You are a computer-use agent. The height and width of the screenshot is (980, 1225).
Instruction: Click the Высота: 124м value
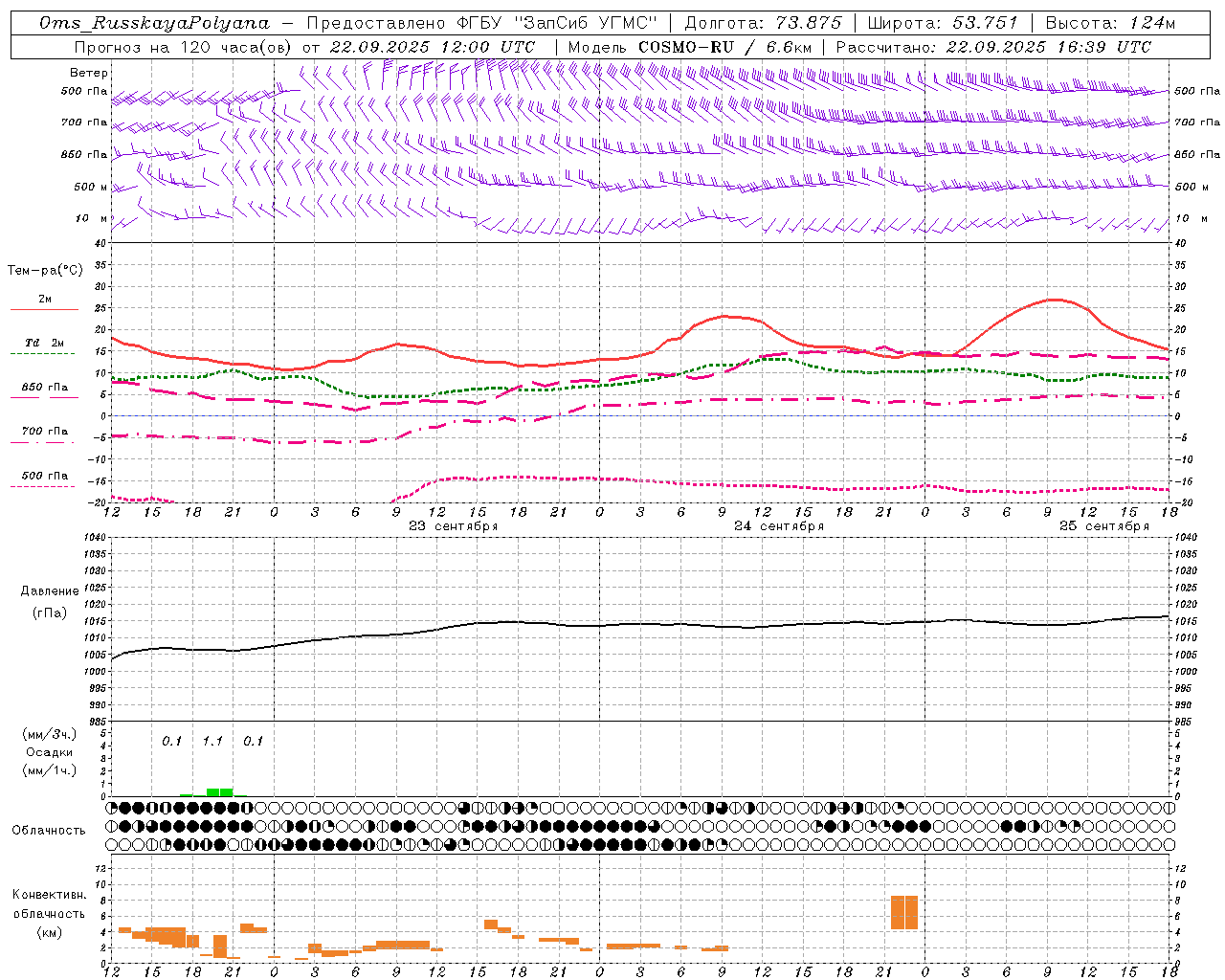click(x=1110, y=23)
